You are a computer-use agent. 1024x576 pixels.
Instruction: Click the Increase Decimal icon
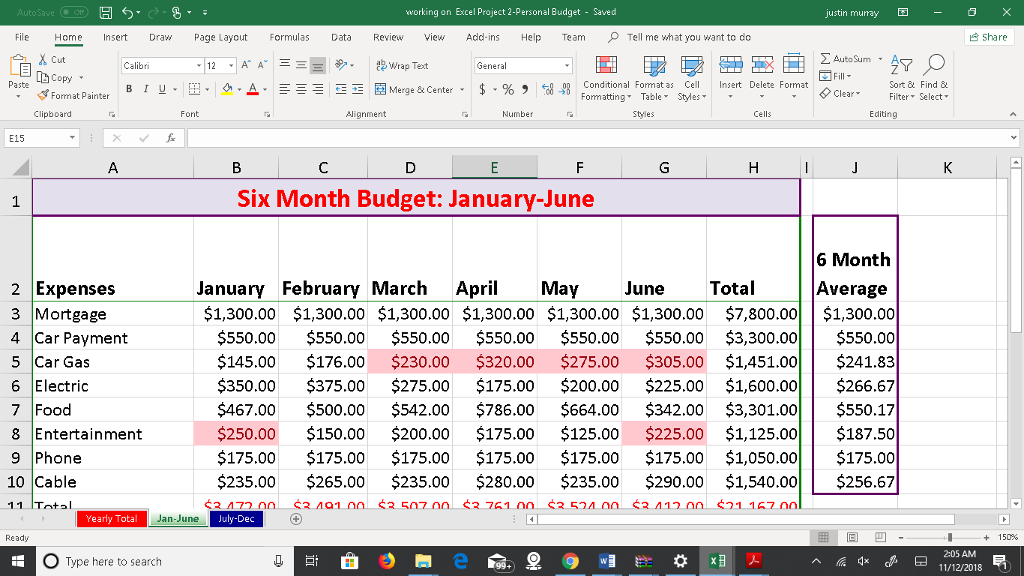coord(547,89)
